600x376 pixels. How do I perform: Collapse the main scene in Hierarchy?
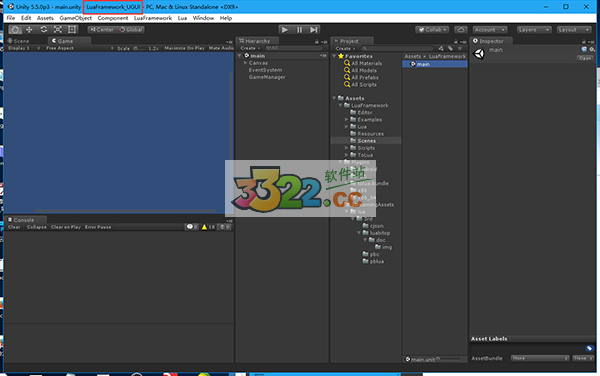(240, 56)
